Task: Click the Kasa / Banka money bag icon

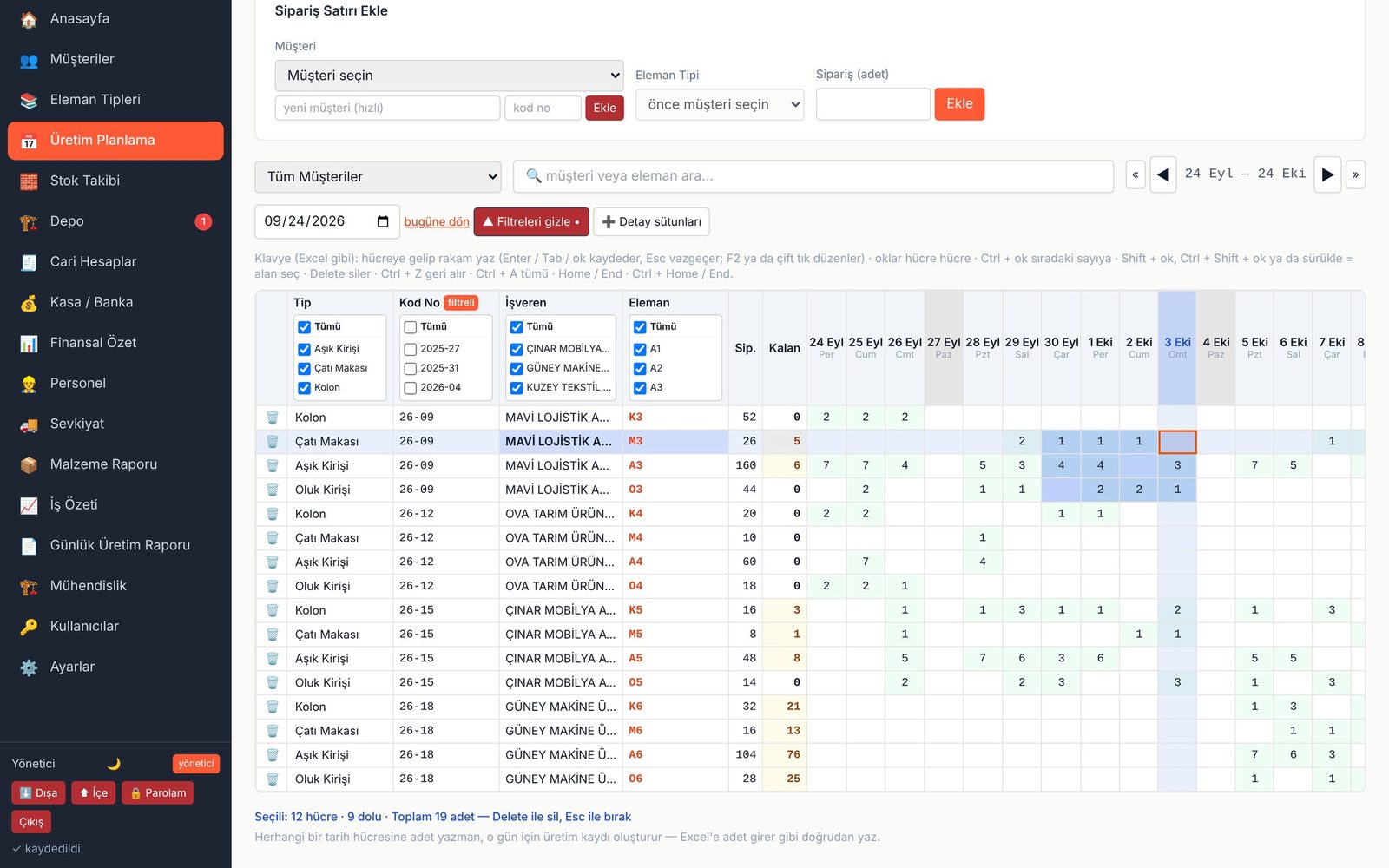Action: pos(29,303)
